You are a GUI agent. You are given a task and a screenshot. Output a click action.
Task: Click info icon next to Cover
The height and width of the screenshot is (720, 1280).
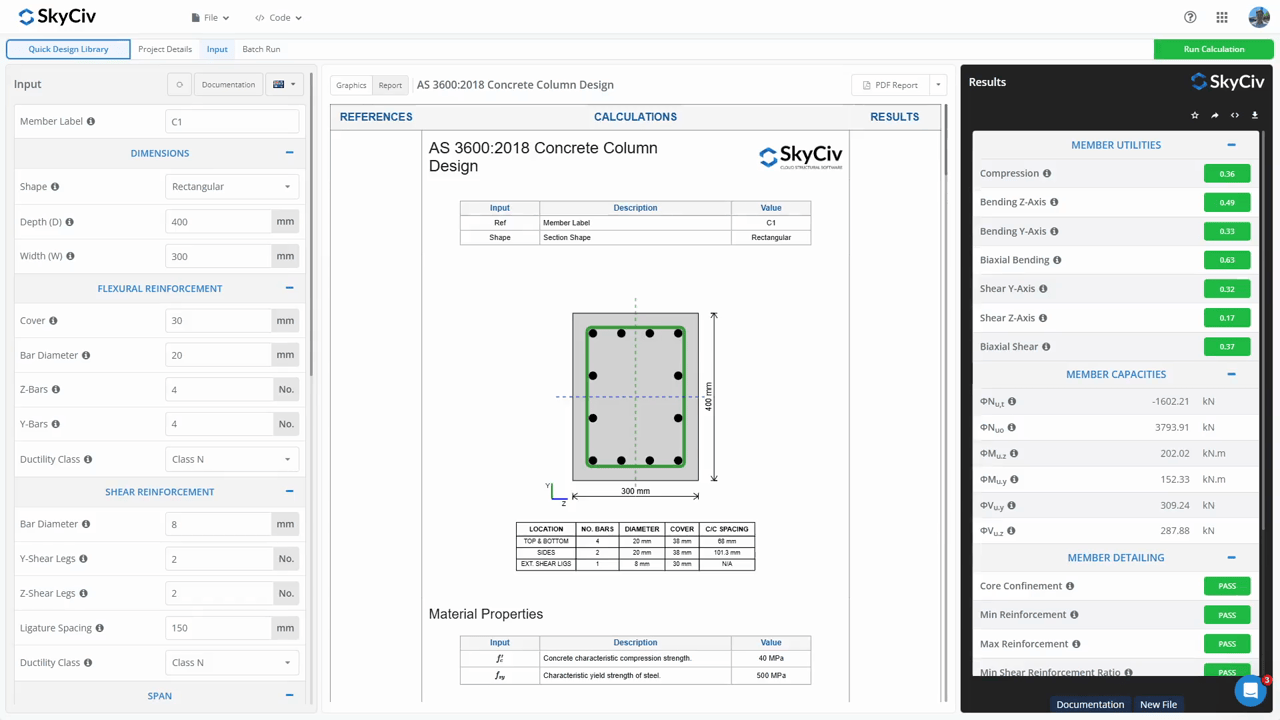pyautogui.click(x=53, y=321)
